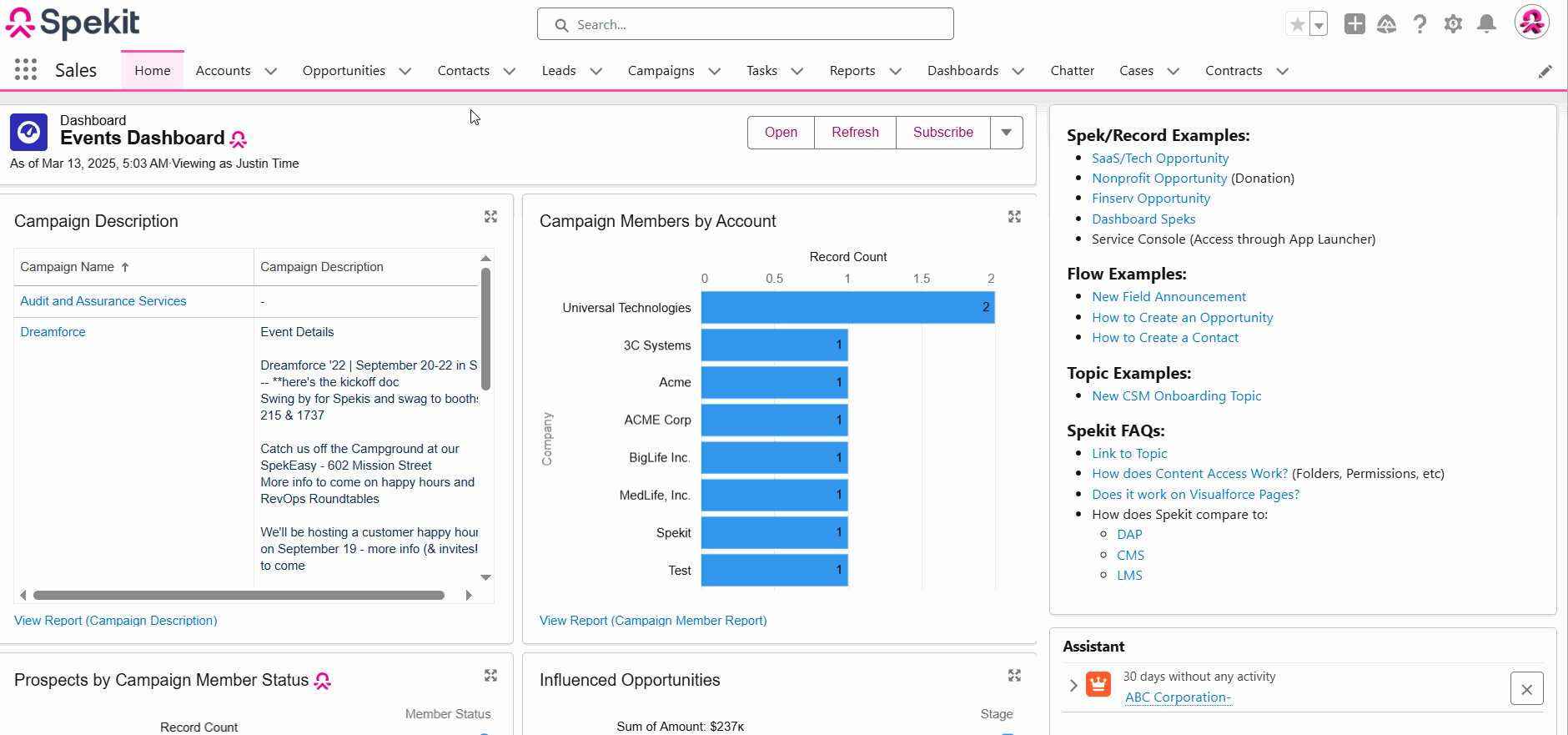The image size is (1568, 735).
Task: Expand the Influenced Opportunities widget
Action: [x=1014, y=676]
